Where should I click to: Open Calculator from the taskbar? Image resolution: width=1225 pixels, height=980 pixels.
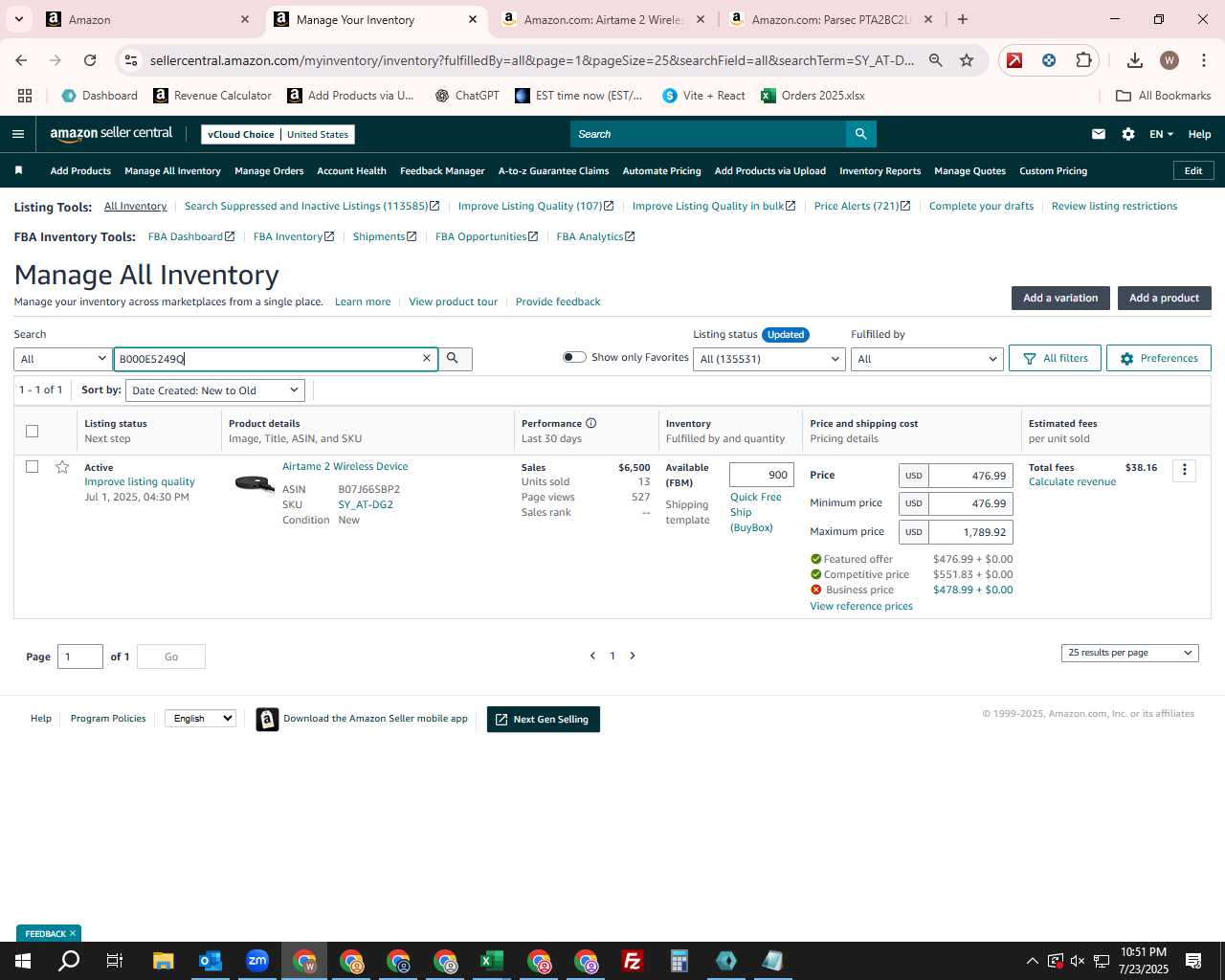click(679, 961)
